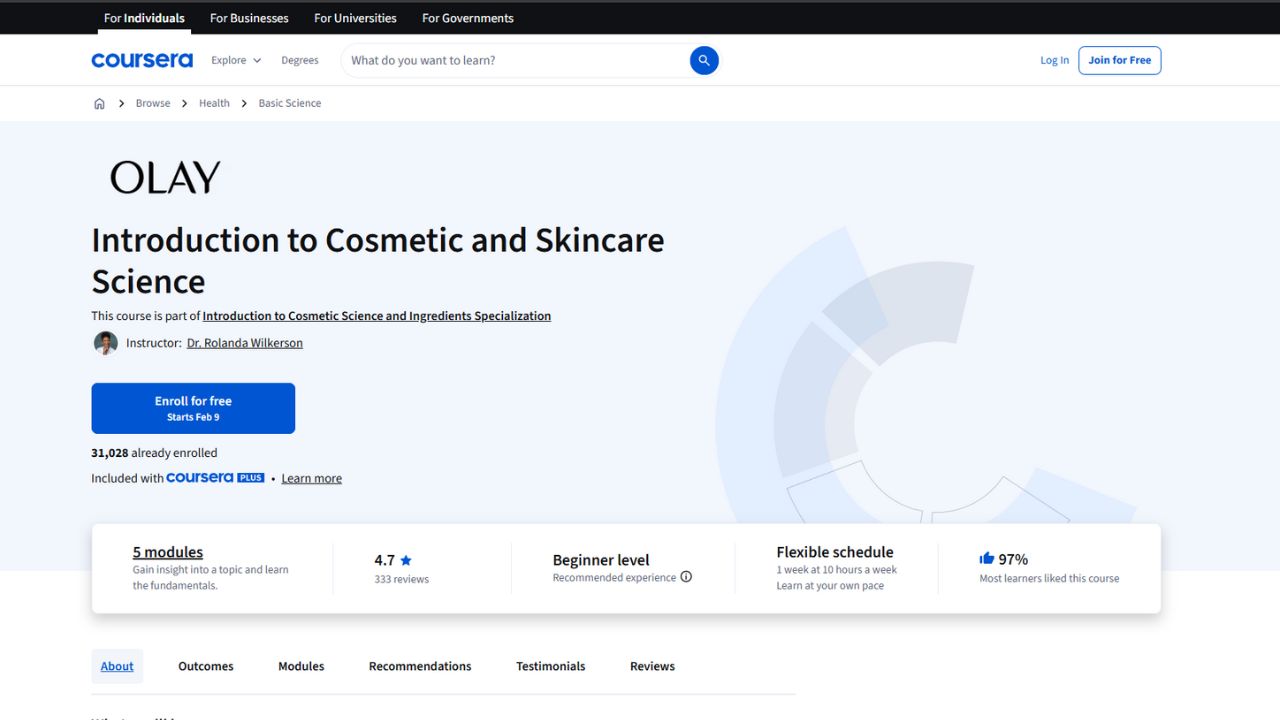
Task: Expand the Explore chevron arrow
Action: pyautogui.click(x=258, y=60)
